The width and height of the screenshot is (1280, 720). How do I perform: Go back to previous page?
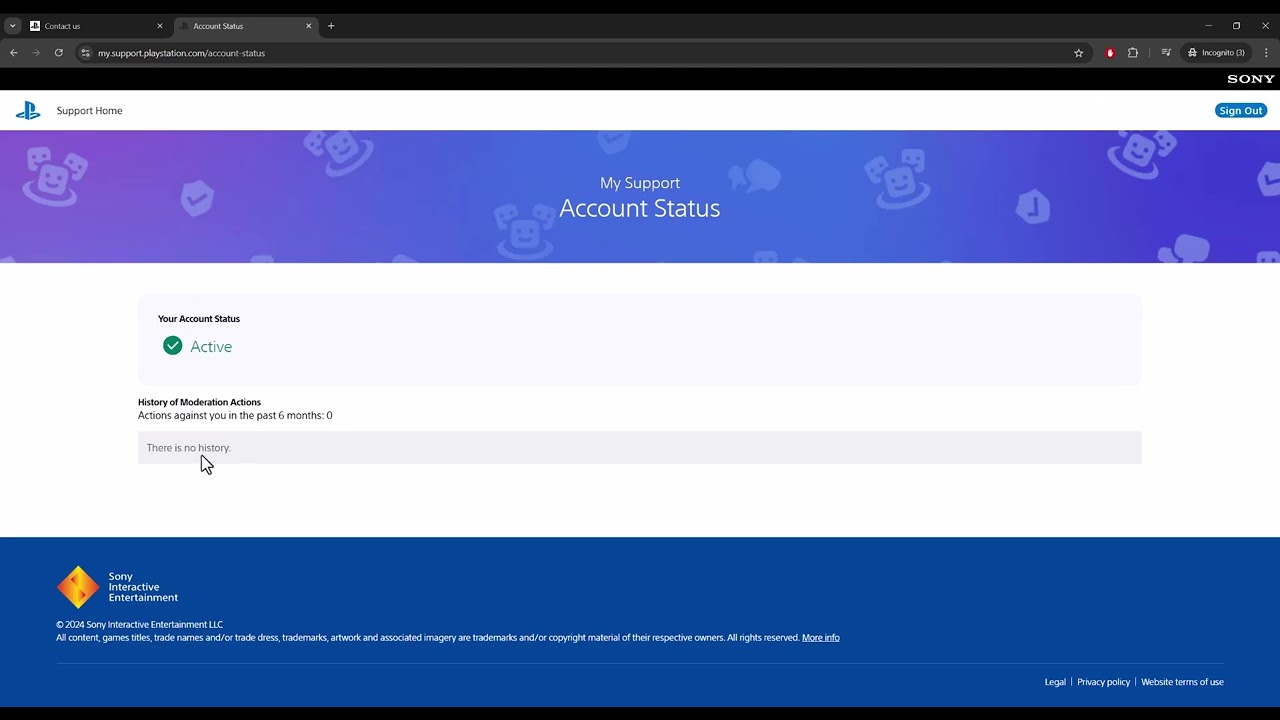[x=14, y=53]
